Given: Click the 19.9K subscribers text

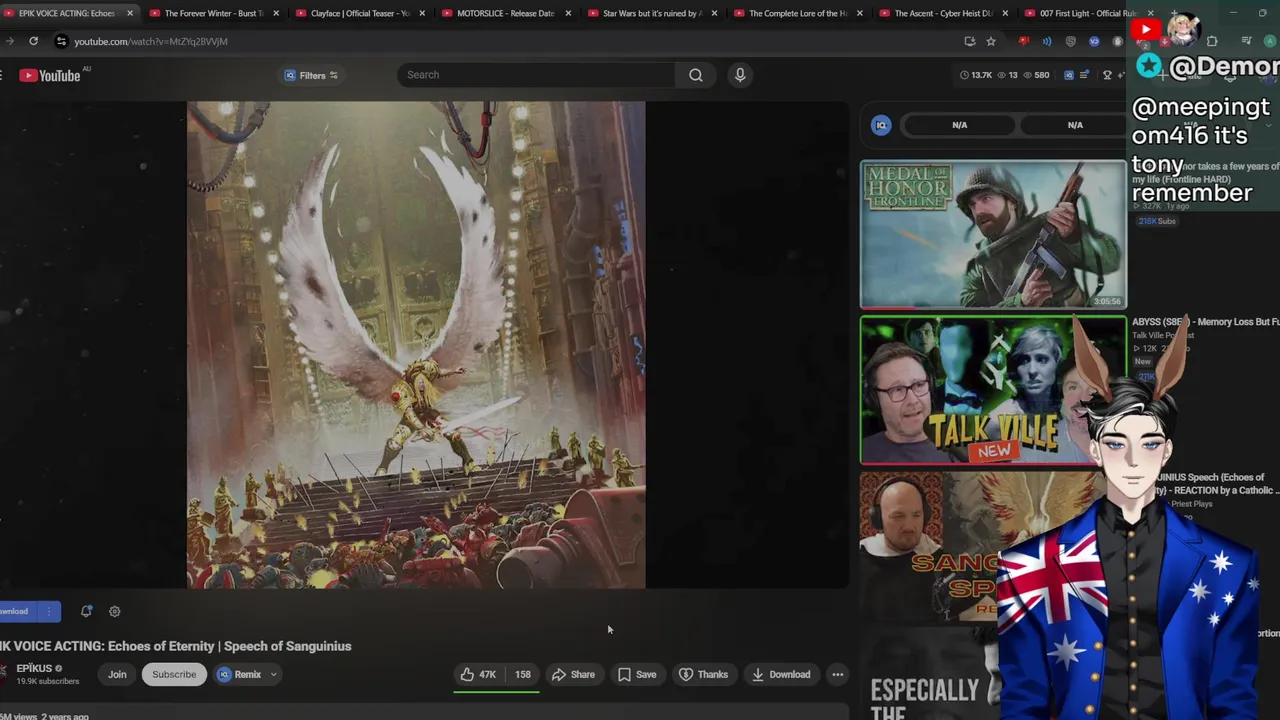Looking at the screenshot, I should [47, 681].
